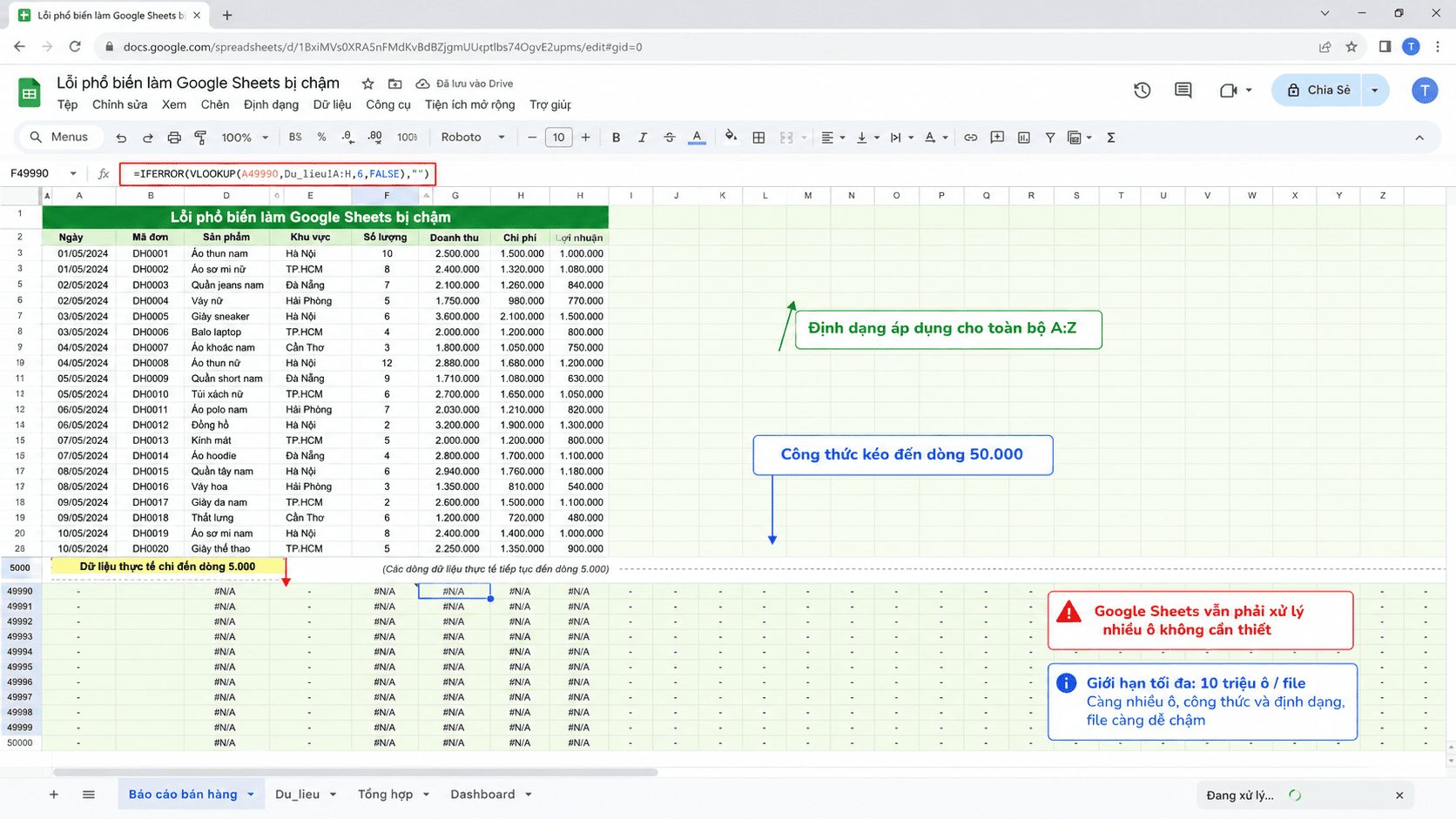Decrease decimal places icon
The width and height of the screenshot is (1456, 819).
(x=347, y=138)
